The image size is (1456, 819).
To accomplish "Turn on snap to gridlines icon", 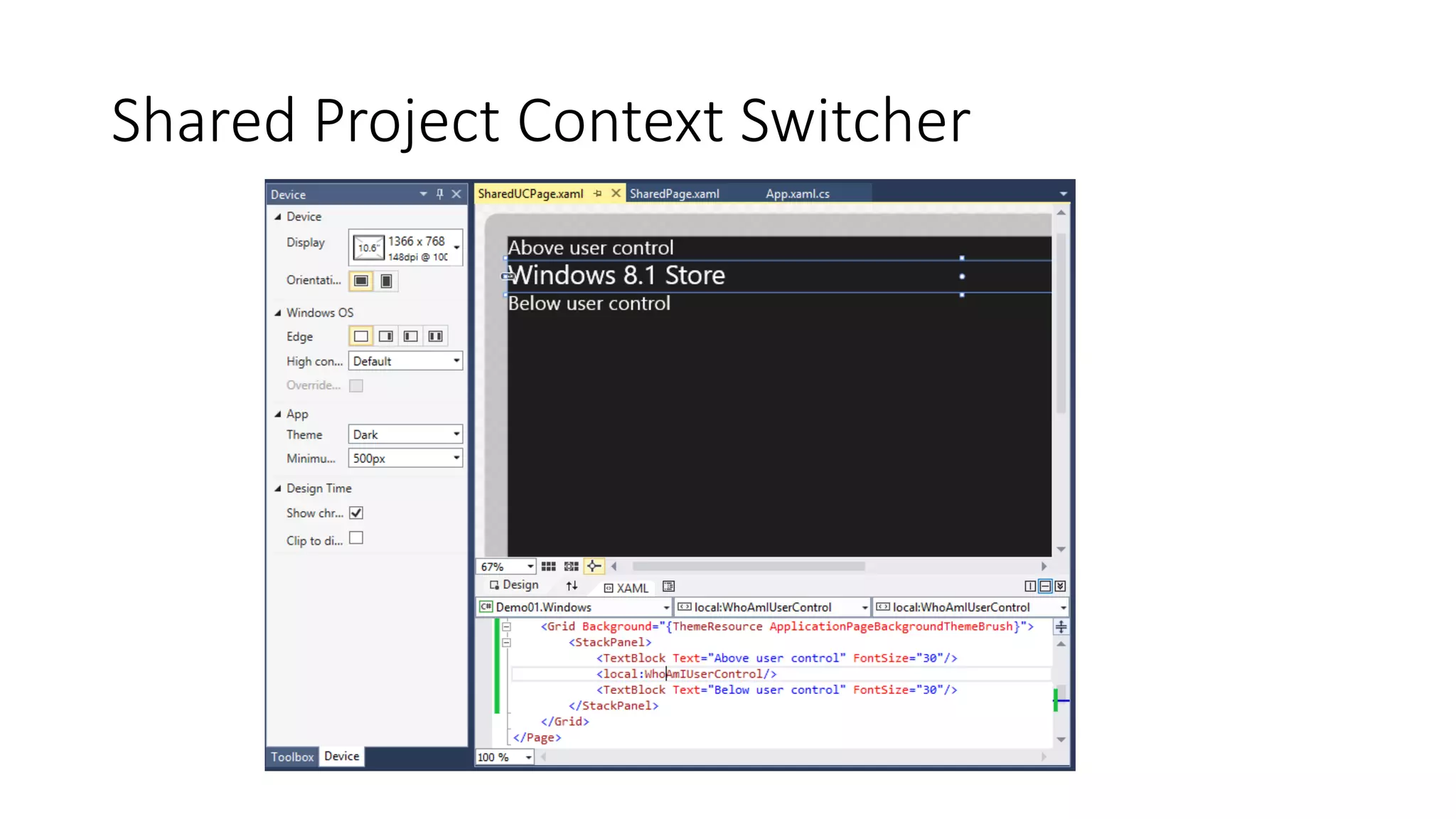I will tap(571, 567).
